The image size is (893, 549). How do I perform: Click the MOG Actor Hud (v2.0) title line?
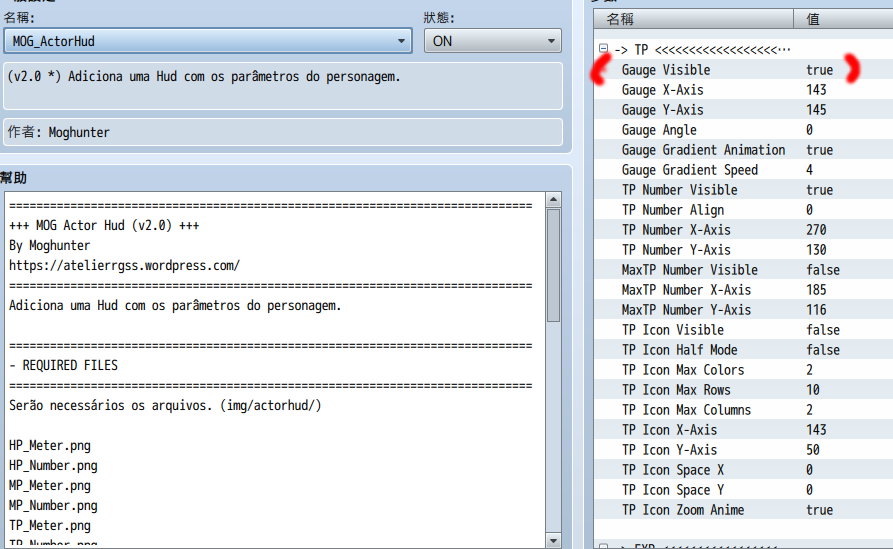pos(104,226)
